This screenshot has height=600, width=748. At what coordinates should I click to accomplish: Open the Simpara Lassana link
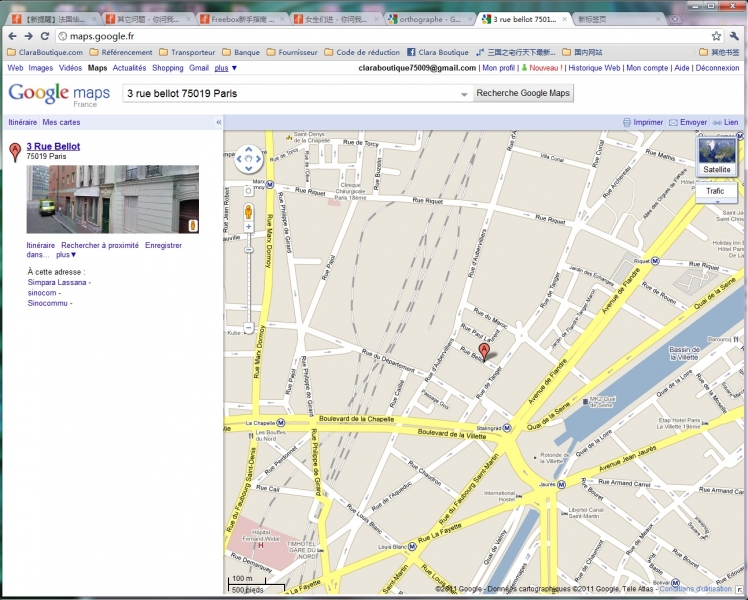57,282
